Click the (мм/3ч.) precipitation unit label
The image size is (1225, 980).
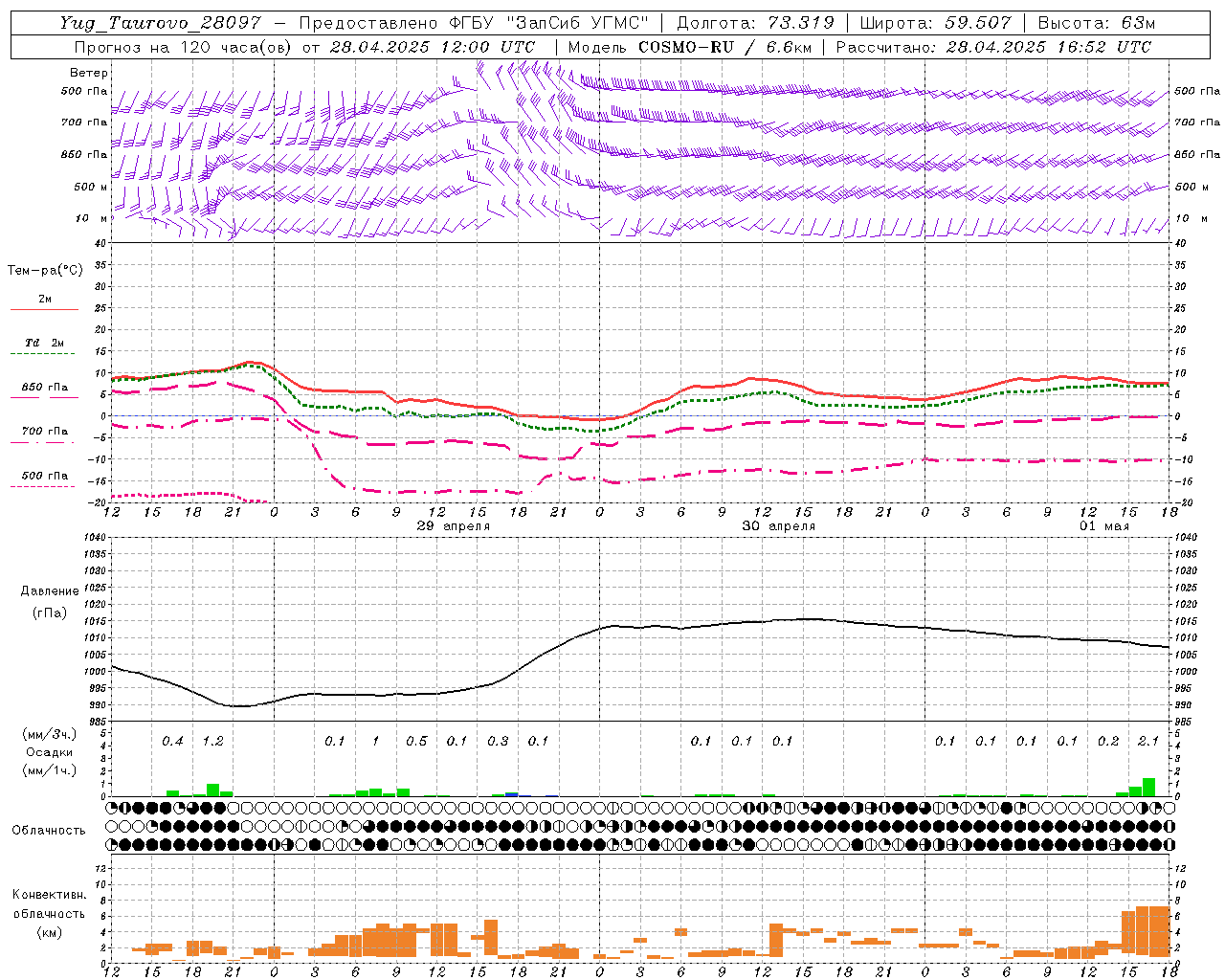coord(49,734)
